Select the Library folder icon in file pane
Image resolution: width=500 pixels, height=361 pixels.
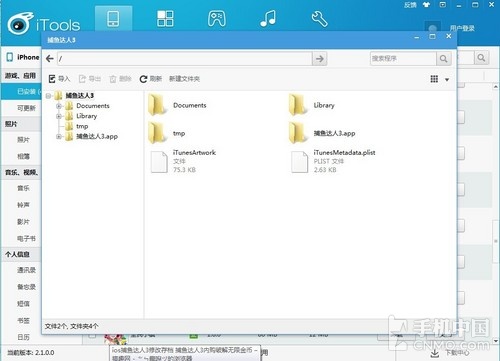click(x=298, y=105)
